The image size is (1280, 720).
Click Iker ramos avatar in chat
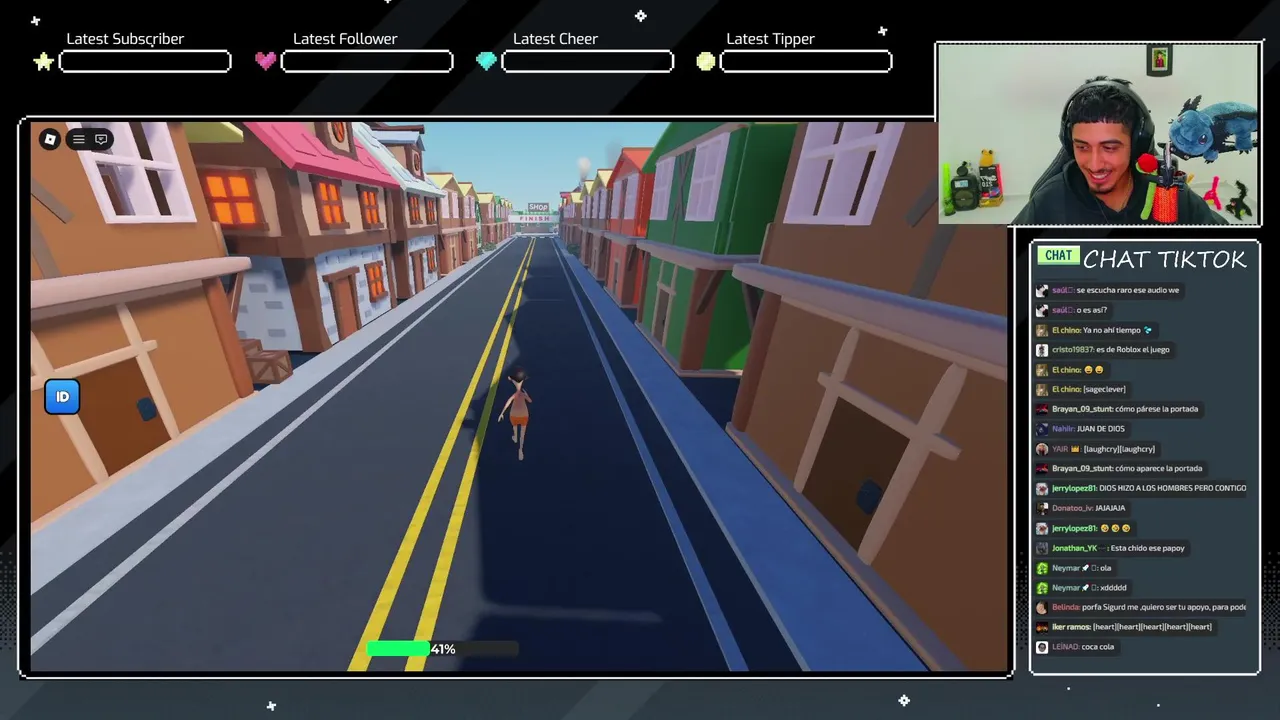1042,627
